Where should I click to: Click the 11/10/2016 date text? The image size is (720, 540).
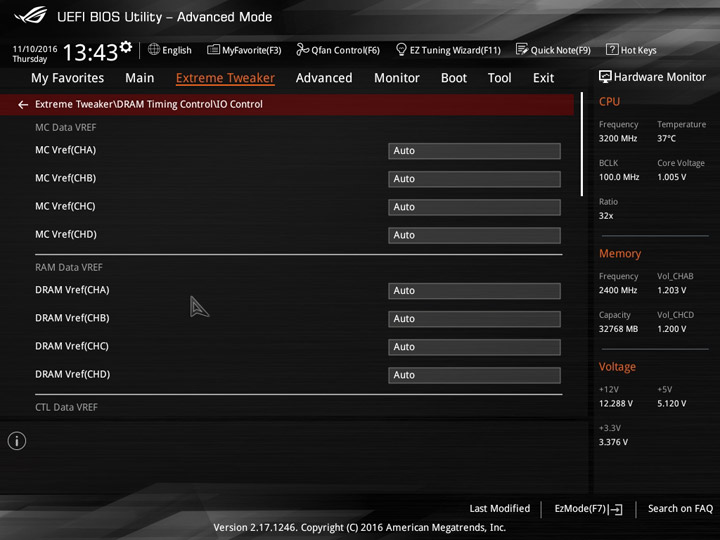pyautogui.click(x=35, y=49)
